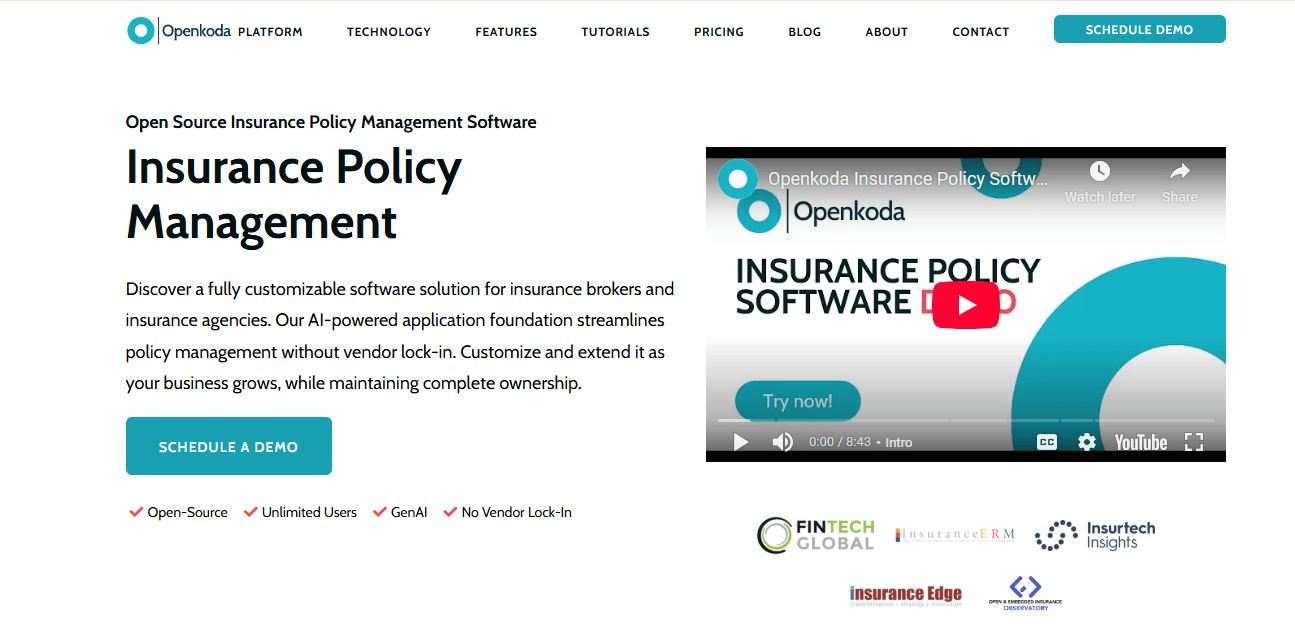Open video settings gear
This screenshot has width=1295, height=624.
[1087, 442]
